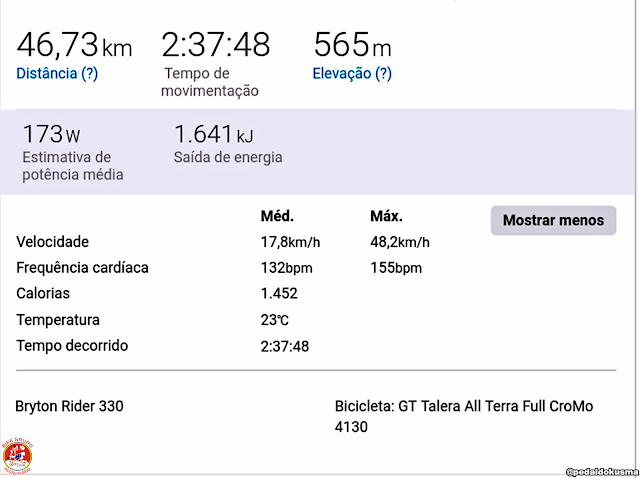The width and height of the screenshot is (640, 478).
Task: Click the Estimativa de potência média label
Action: (72, 166)
